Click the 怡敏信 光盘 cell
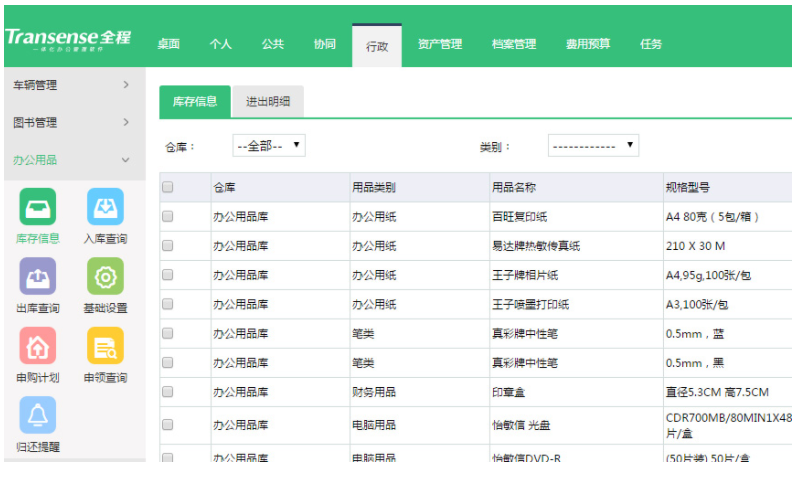This screenshot has height=478, width=797. pos(576,426)
